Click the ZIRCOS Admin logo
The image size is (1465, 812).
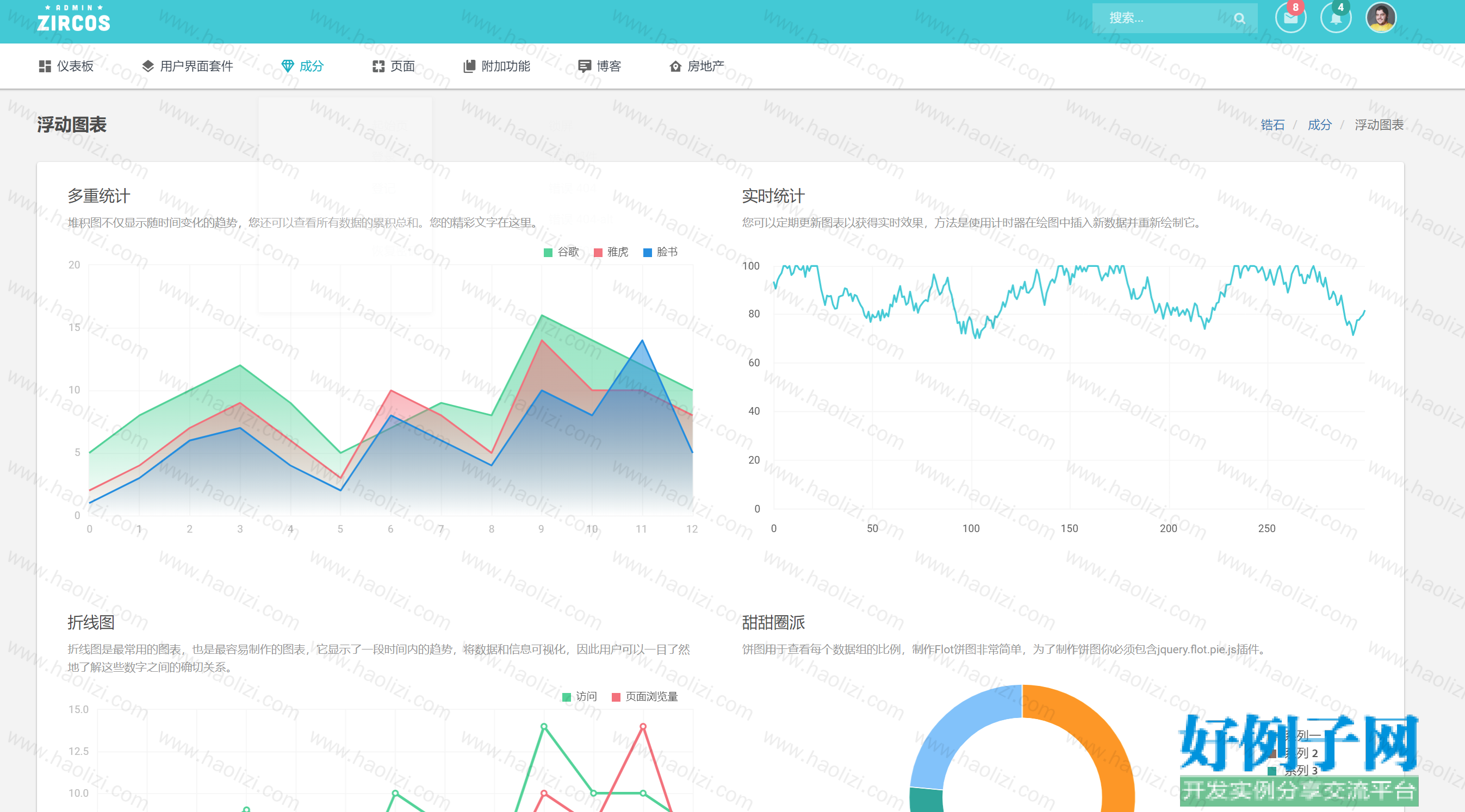tap(74, 18)
